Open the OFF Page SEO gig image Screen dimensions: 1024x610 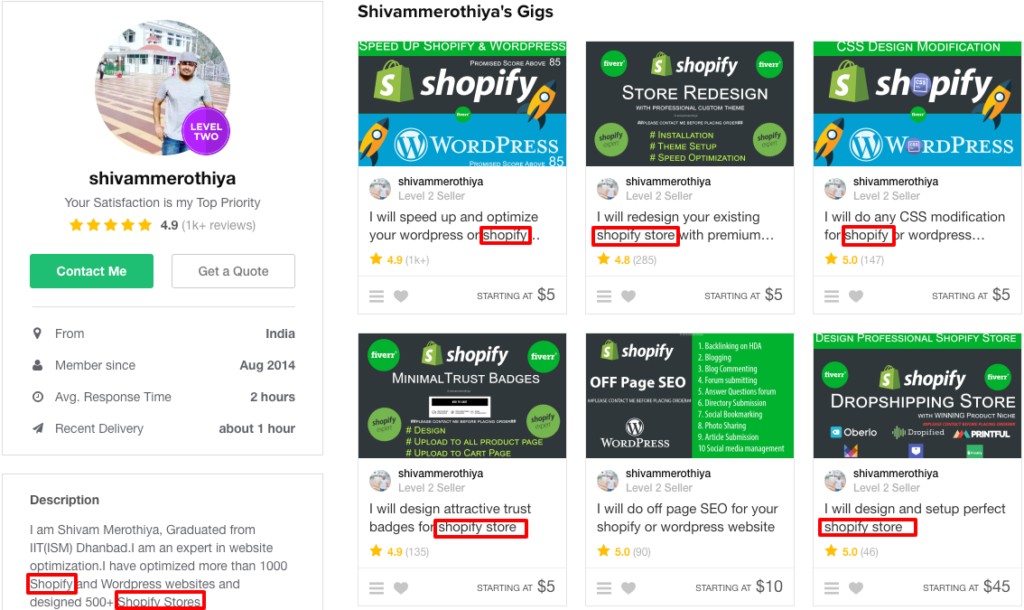point(690,395)
